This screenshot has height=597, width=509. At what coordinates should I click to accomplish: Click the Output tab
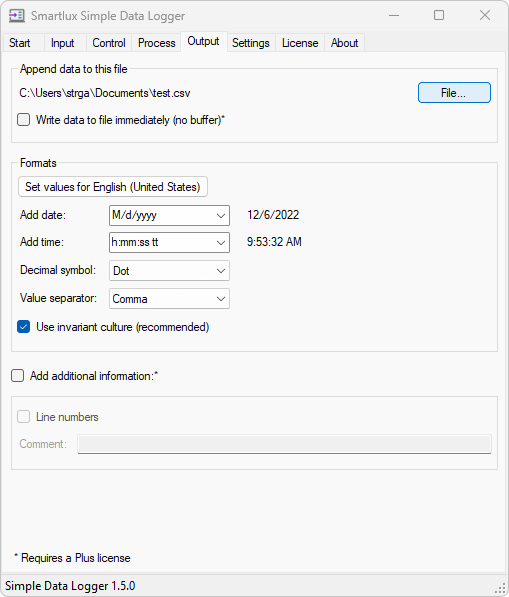click(204, 41)
